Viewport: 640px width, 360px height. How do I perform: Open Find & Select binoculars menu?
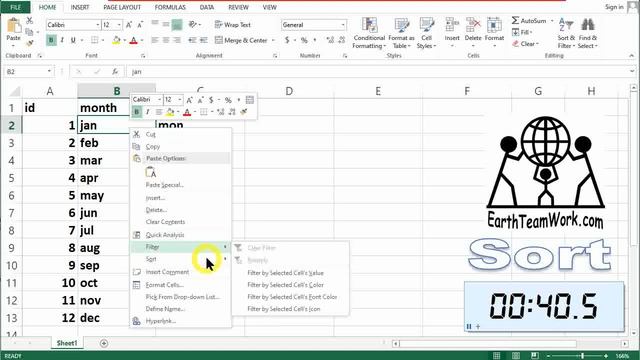pos(588,33)
